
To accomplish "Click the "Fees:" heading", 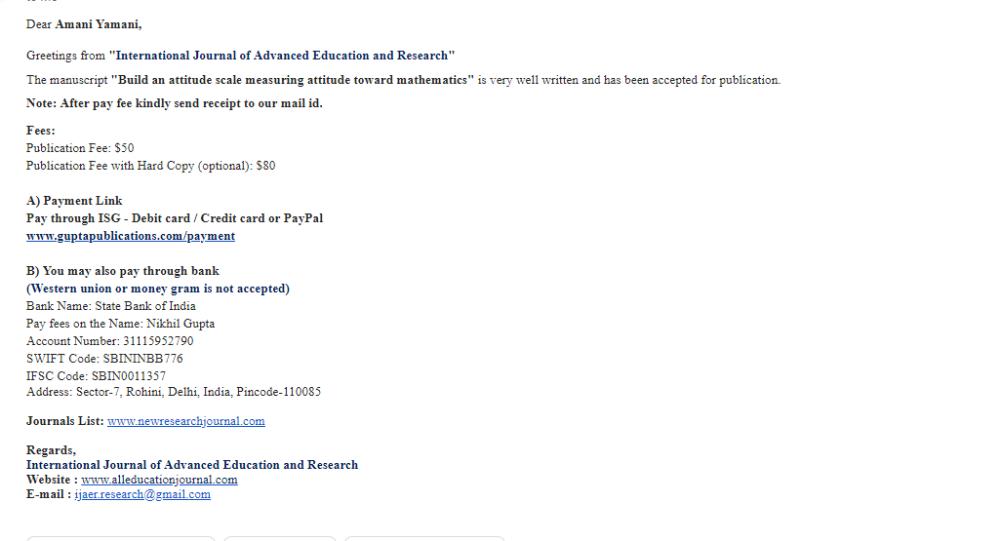I will click(41, 131).
